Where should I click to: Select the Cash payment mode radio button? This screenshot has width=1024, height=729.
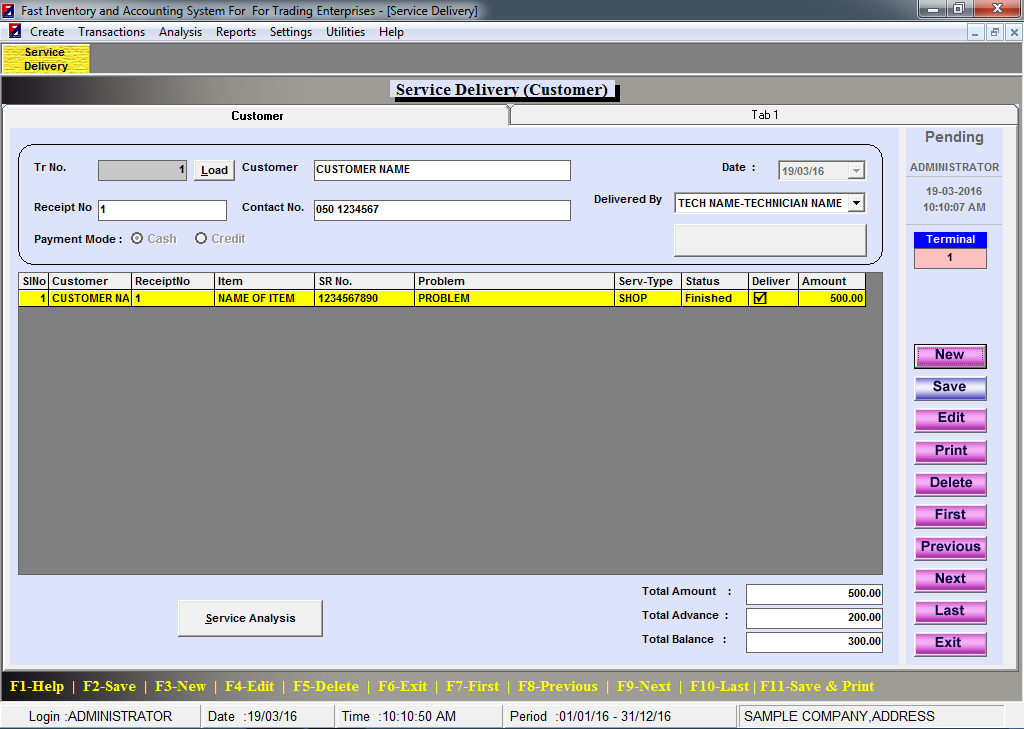point(137,239)
